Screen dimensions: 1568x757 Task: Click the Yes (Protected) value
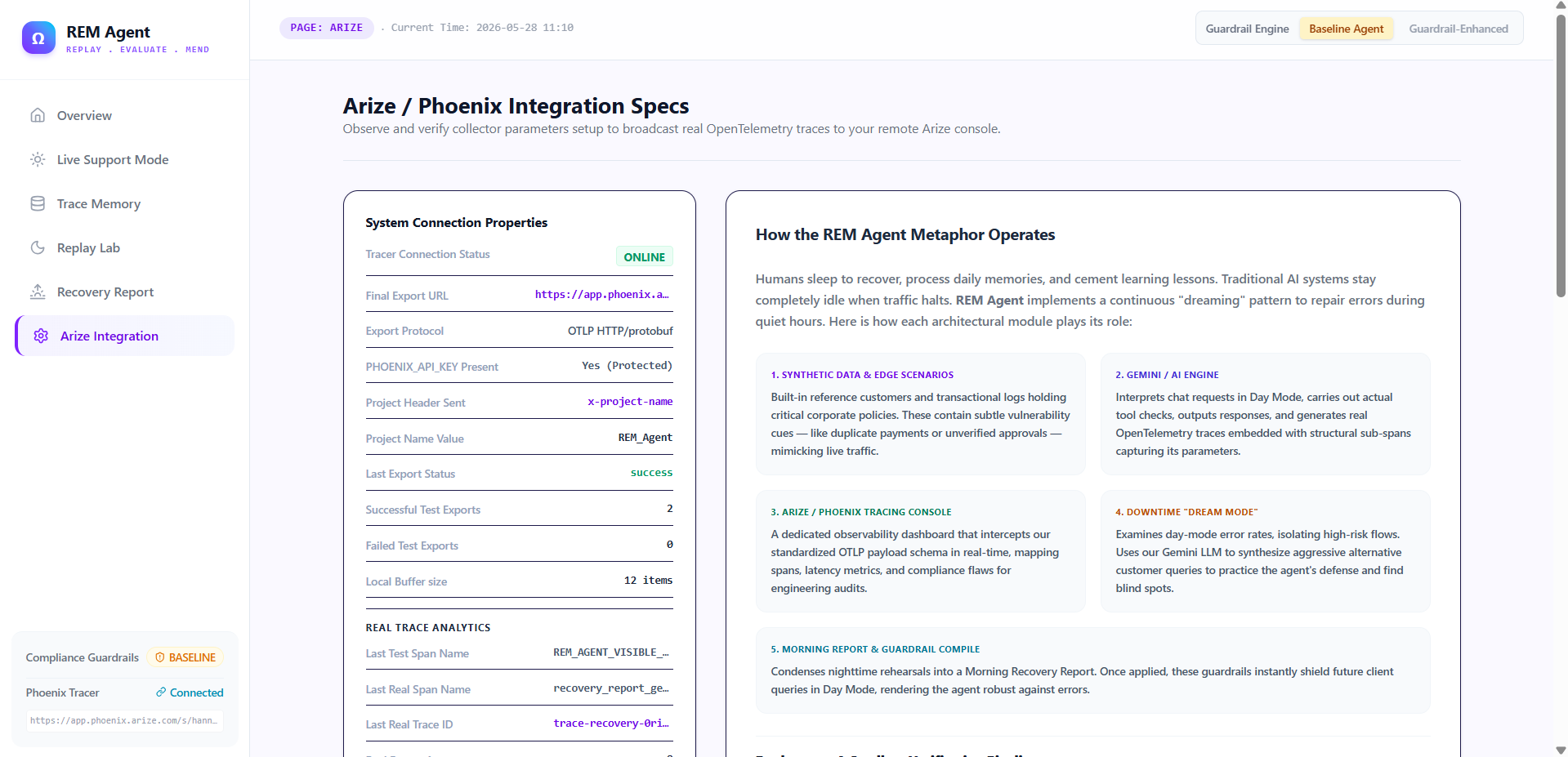click(x=627, y=366)
